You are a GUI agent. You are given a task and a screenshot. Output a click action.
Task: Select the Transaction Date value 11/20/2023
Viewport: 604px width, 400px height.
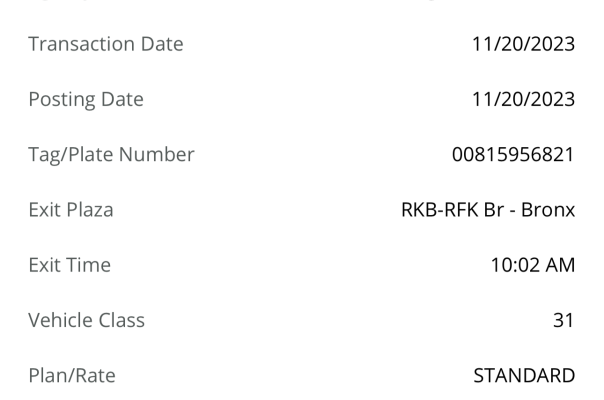[523, 44]
